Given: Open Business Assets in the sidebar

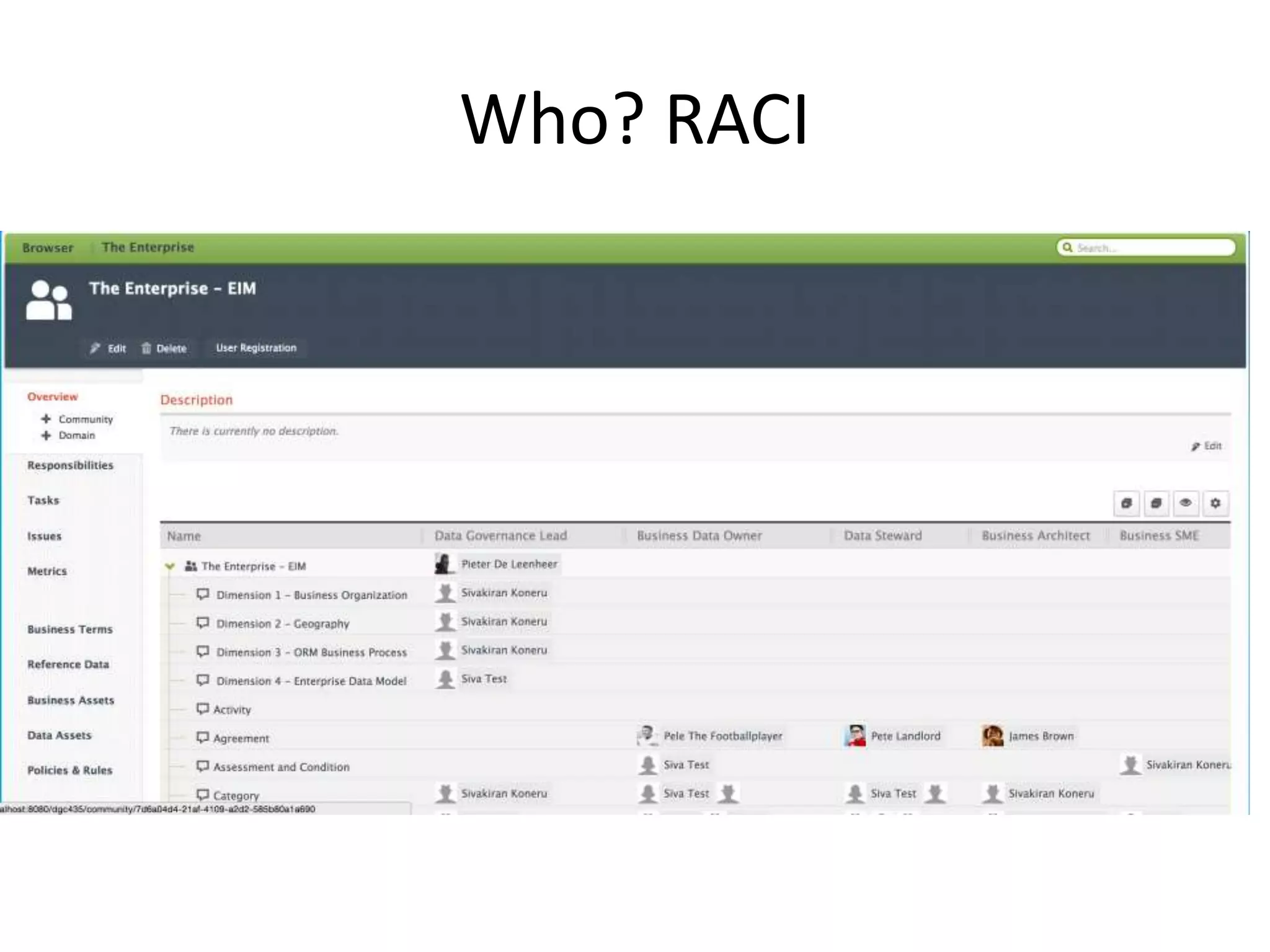Looking at the screenshot, I should [71, 700].
